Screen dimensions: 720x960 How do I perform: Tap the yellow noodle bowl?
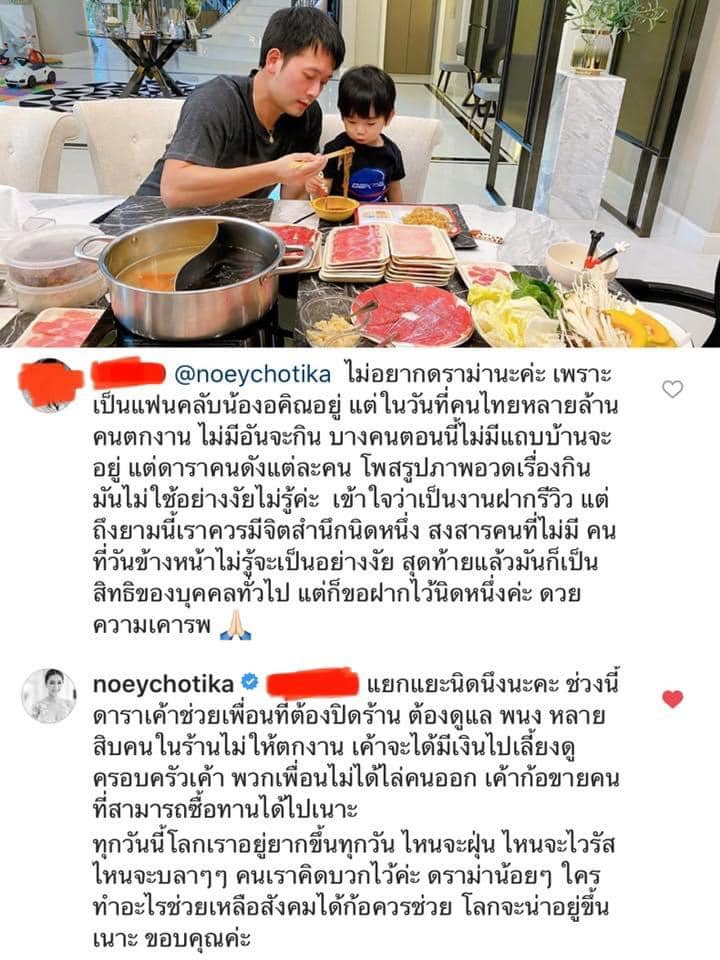(335, 208)
